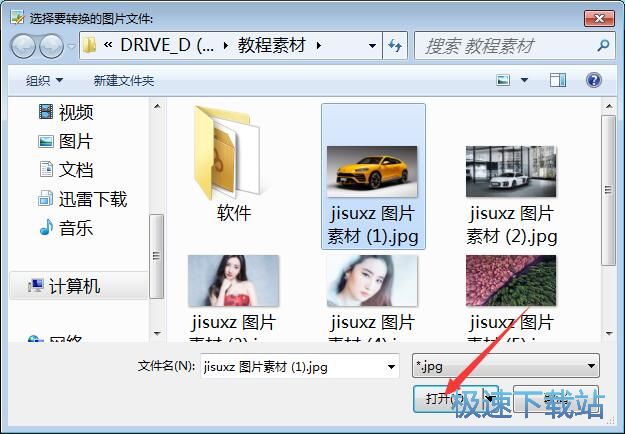
Task: Click navigation pane scroll down arrow
Action: pyautogui.click(x=157, y=333)
